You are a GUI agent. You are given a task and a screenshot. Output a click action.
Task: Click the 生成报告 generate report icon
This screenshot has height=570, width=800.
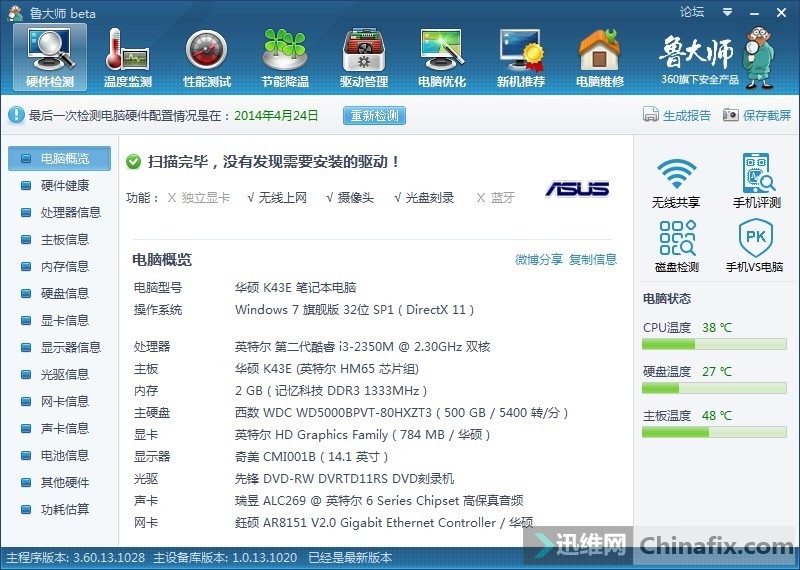point(651,114)
